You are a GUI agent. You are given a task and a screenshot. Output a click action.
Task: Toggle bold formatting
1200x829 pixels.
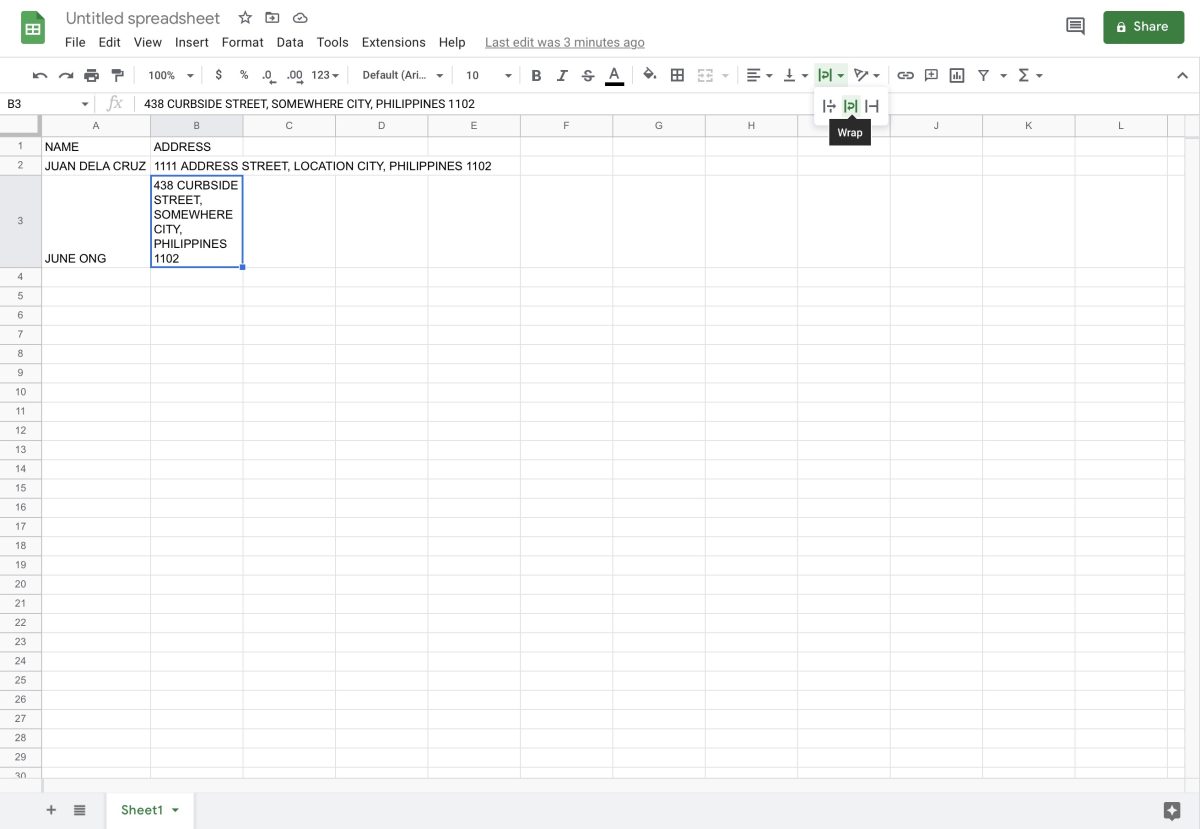click(536, 75)
